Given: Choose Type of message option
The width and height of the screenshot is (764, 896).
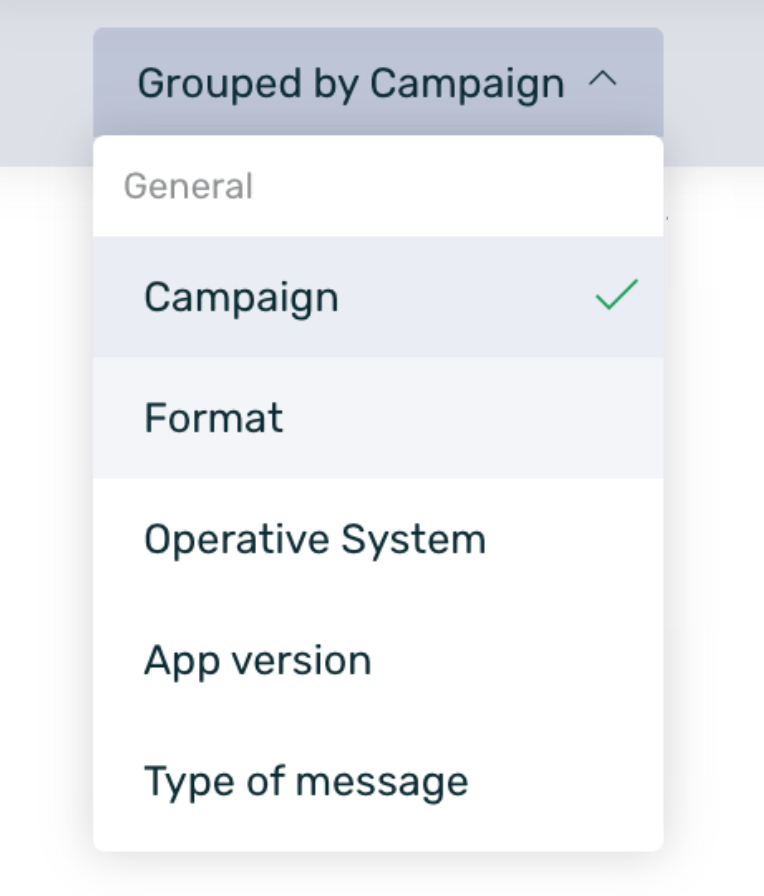Looking at the screenshot, I should point(305,781).
